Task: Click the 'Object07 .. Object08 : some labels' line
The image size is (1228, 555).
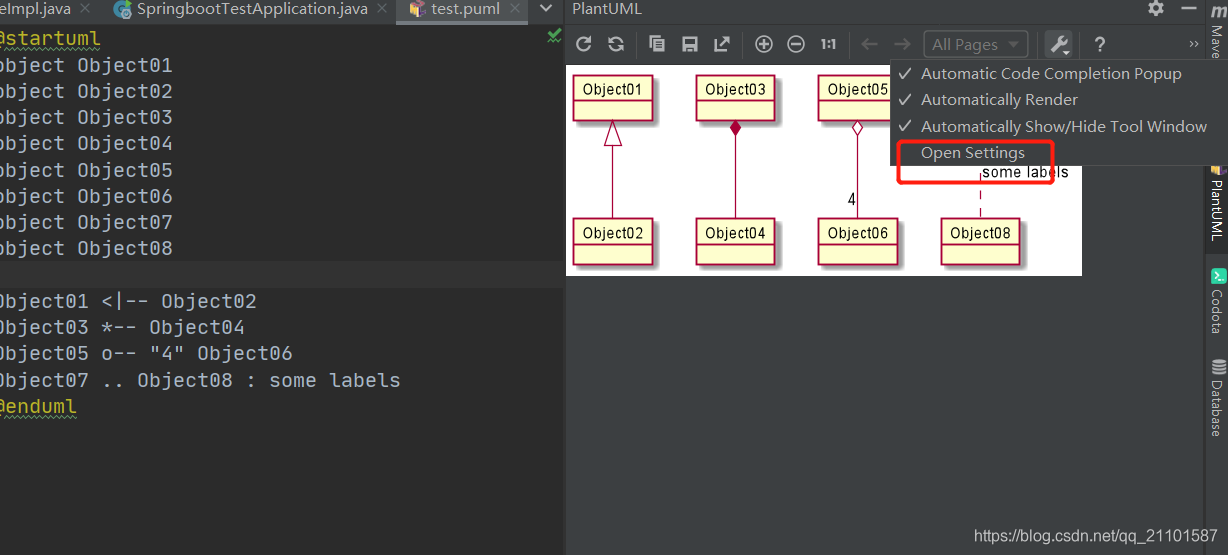Action: 199,381
